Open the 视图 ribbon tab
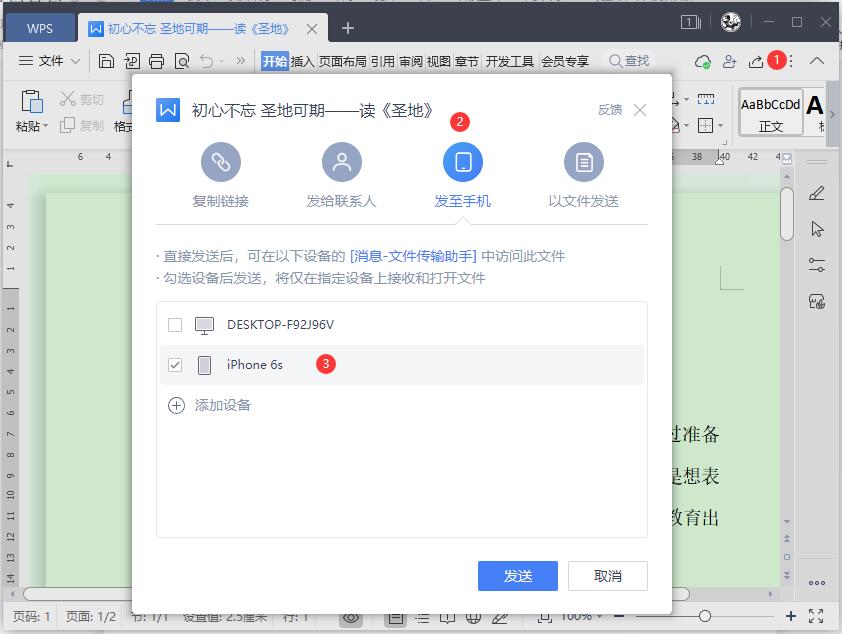The image size is (842, 634). (439, 61)
